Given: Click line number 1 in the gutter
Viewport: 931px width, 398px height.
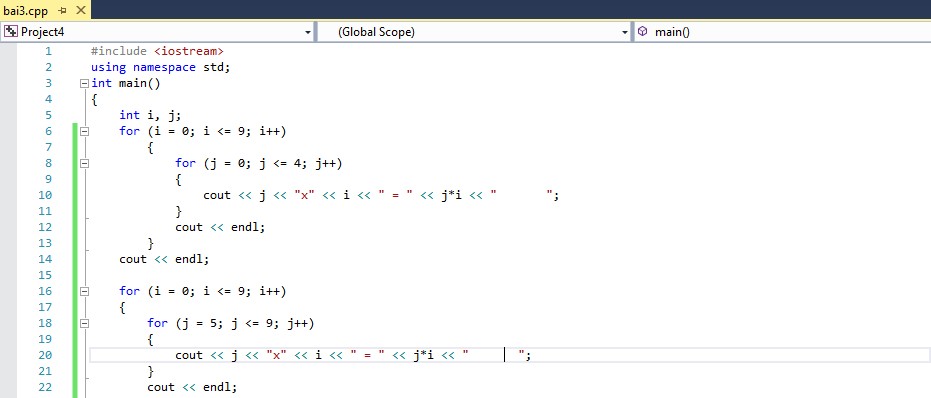Looking at the screenshot, I should click(x=48, y=51).
